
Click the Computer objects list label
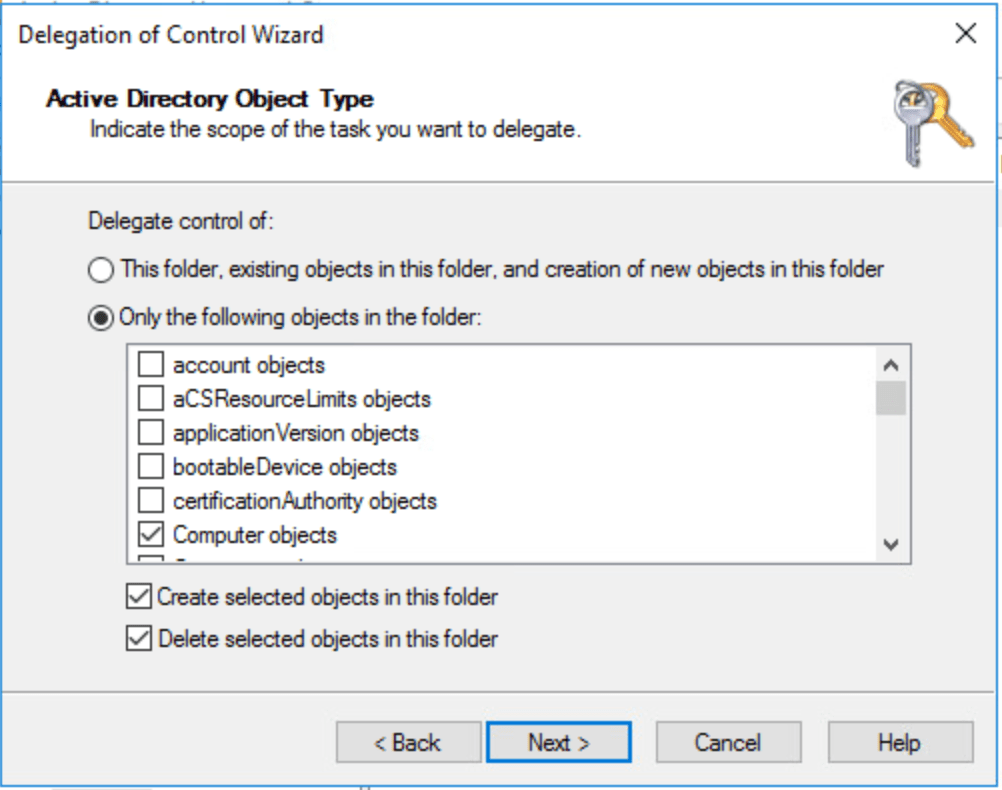(255, 534)
